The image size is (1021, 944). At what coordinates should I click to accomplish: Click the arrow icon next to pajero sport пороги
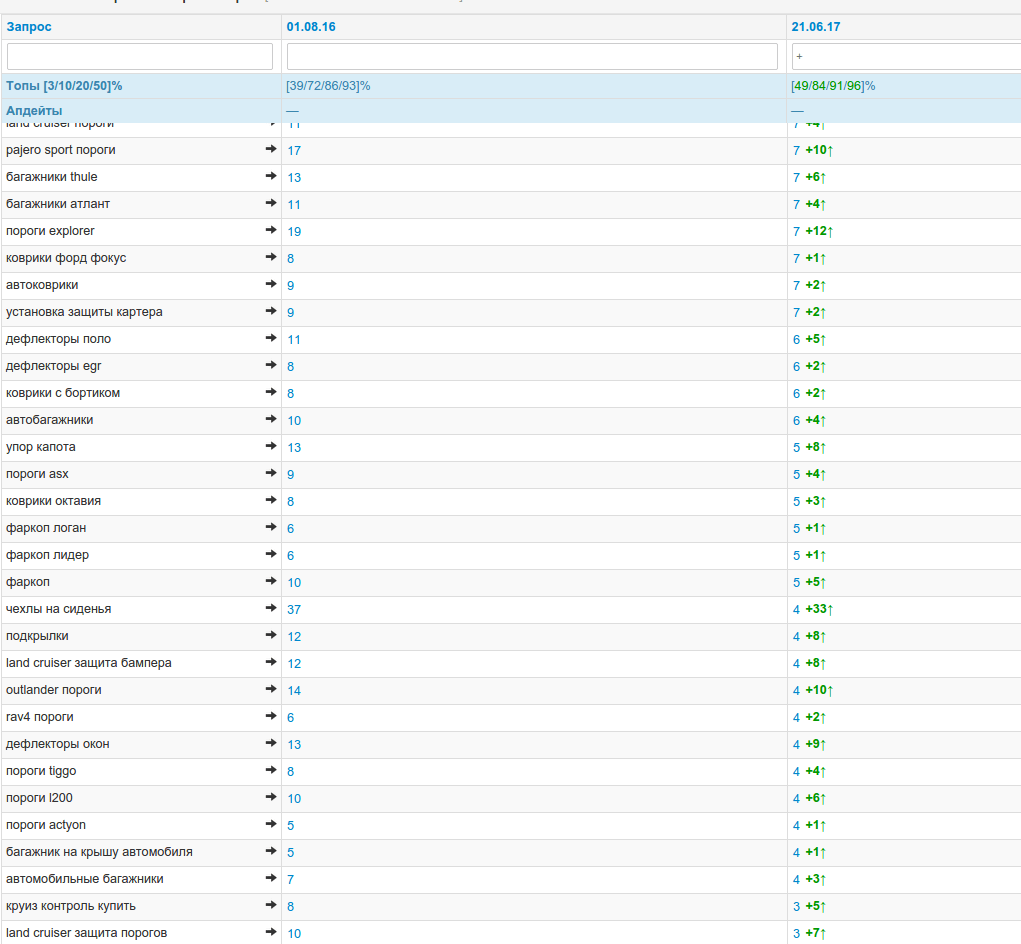click(x=271, y=150)
